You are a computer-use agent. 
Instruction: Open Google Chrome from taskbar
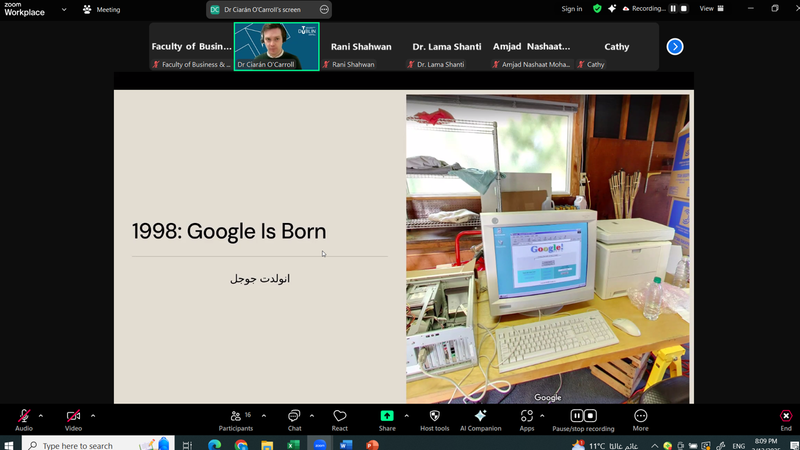click(241, 445)
